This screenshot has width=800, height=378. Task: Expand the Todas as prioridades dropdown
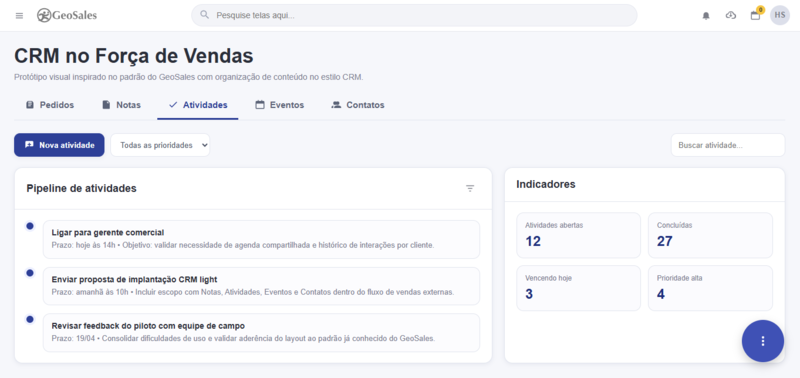(x=160, y=145)
